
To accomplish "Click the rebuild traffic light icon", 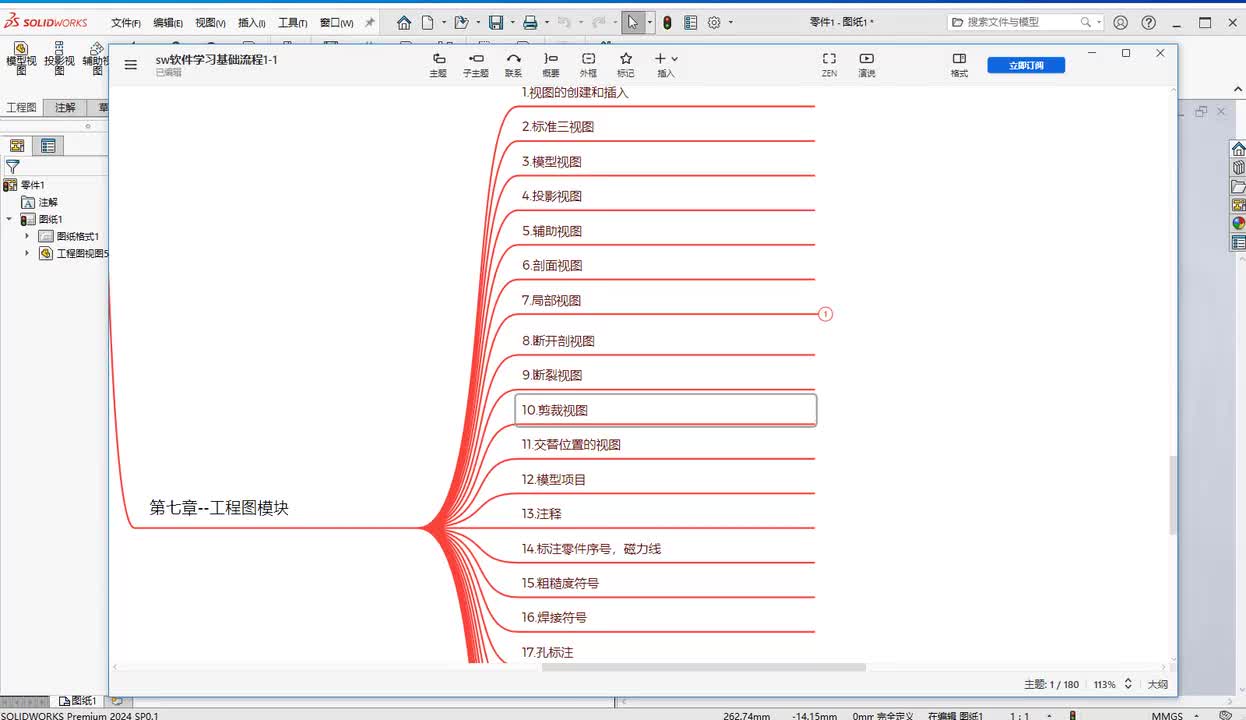I will click(667, 22).
